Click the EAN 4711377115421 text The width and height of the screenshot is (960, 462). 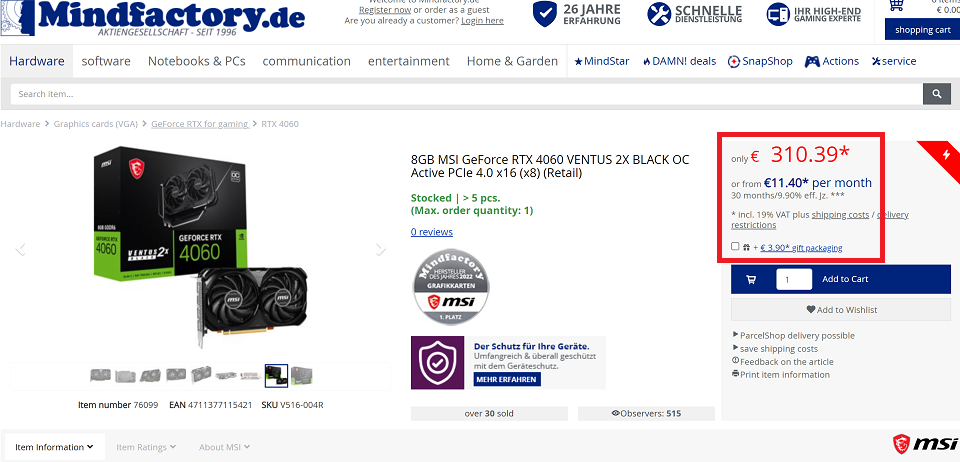tap(211, 404)
